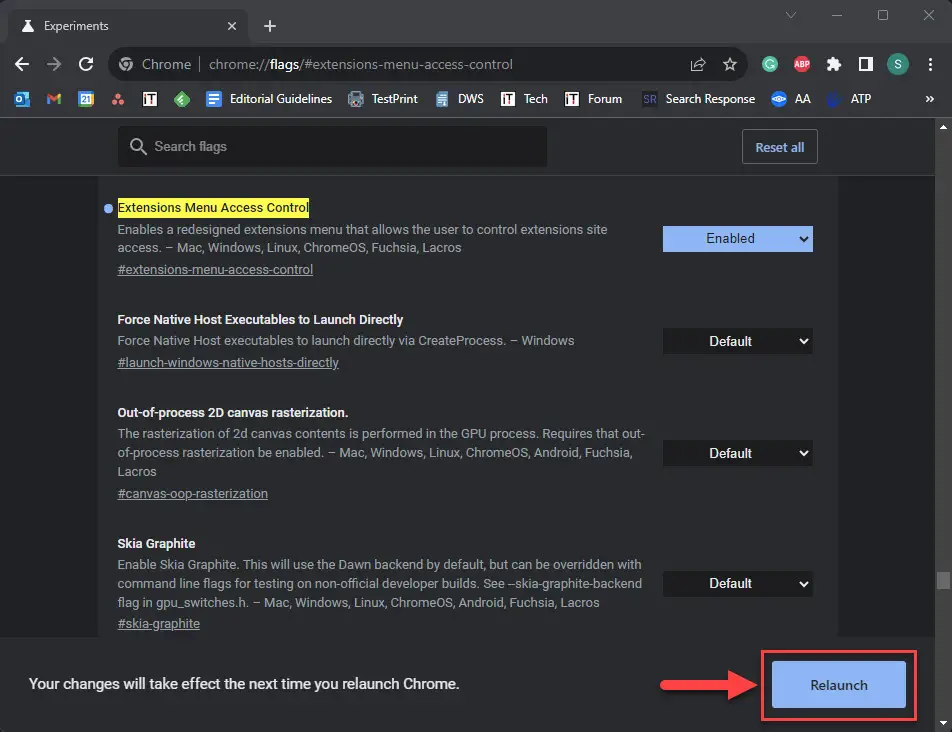Open Extensions Menu Access Control Enabled dropdown
Screen dimensions: 952x732
click(737, 238)
